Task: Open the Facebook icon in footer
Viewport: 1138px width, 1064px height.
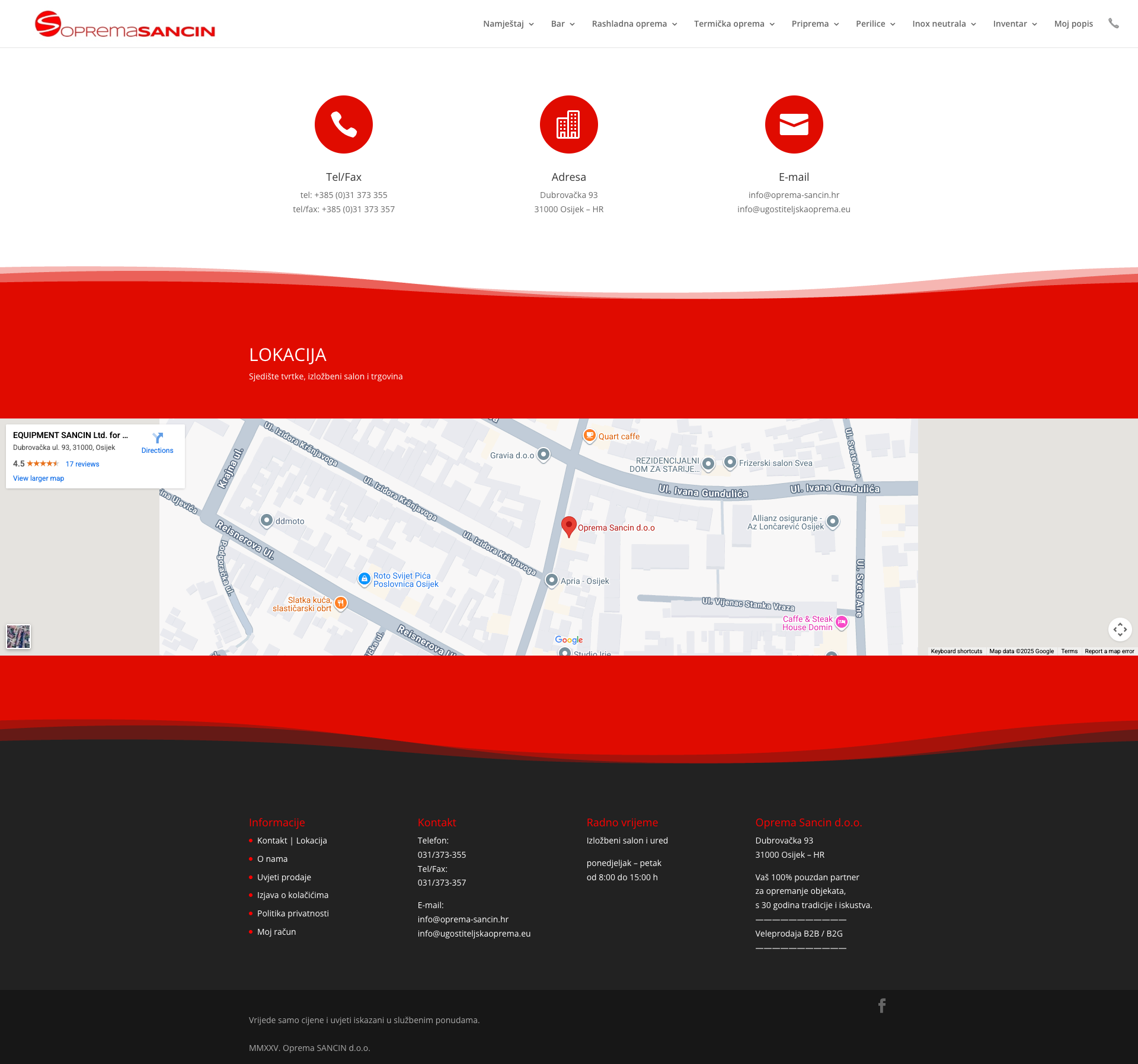Action: (882, 1005)
